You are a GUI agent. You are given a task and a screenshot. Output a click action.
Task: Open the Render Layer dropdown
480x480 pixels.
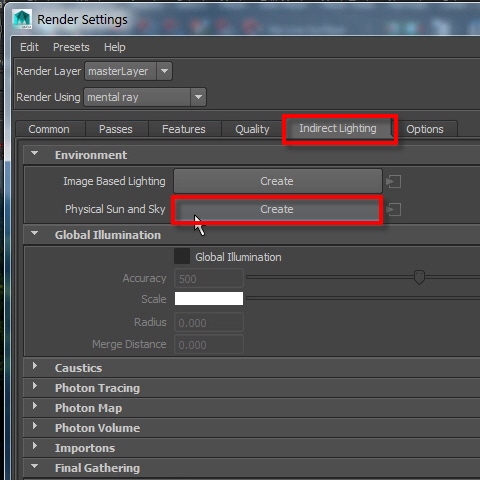tap(129, 71)
